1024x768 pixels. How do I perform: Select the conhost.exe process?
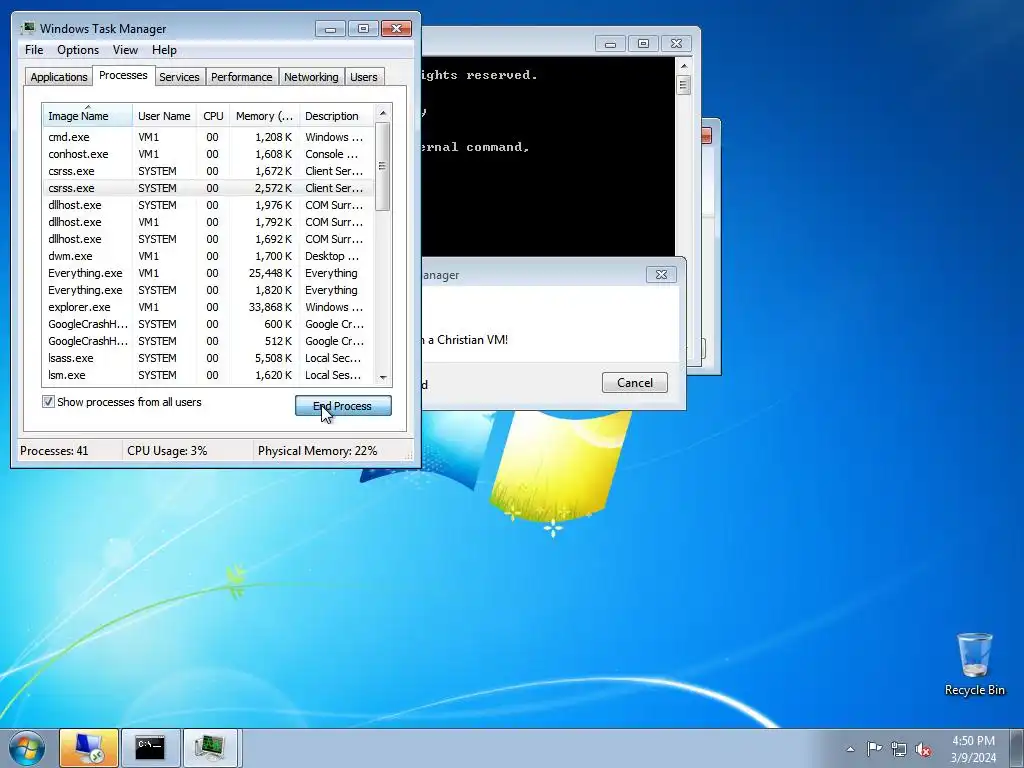(209, 154)
